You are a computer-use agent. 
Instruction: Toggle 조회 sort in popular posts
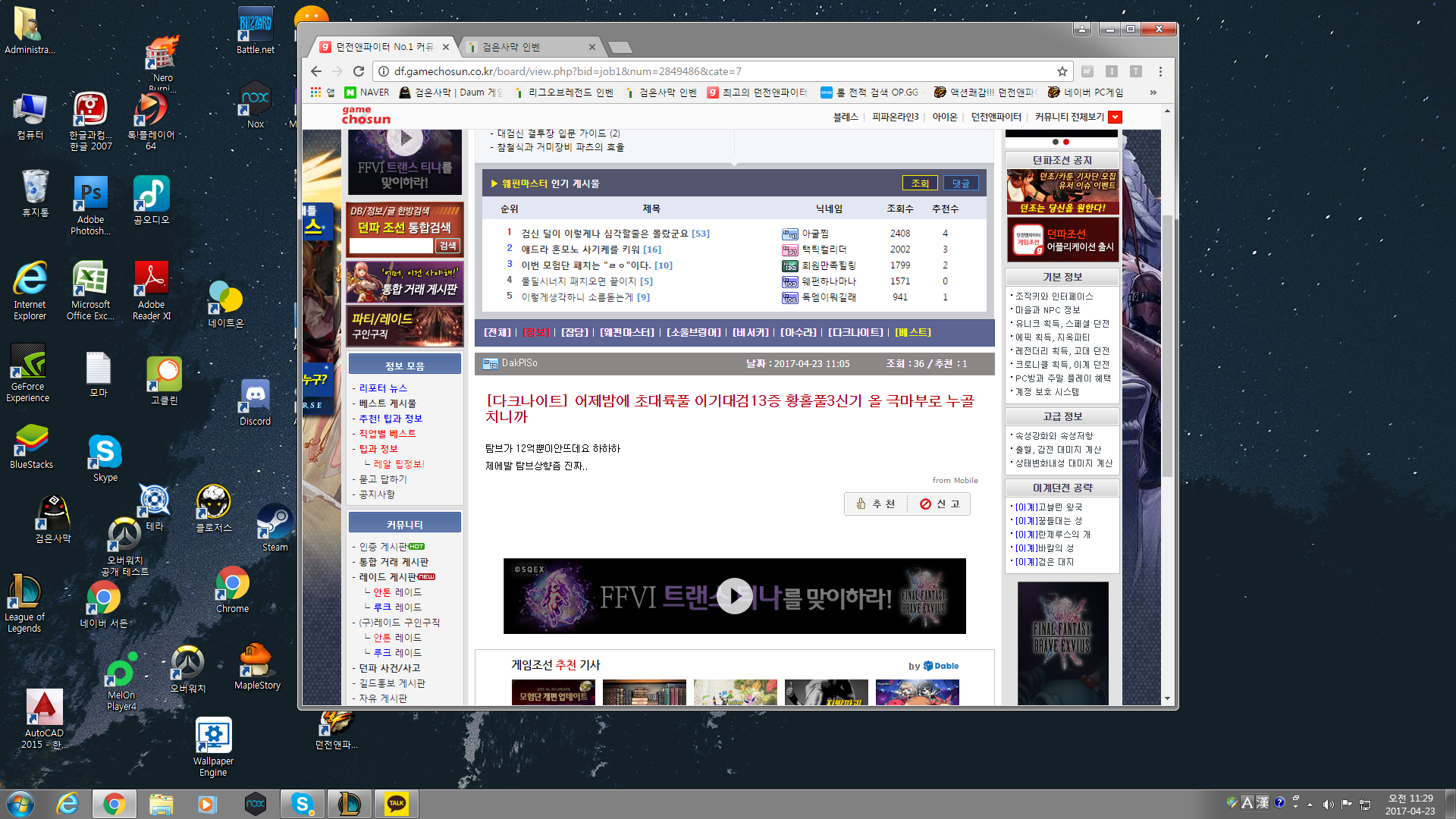pos(920,184)
